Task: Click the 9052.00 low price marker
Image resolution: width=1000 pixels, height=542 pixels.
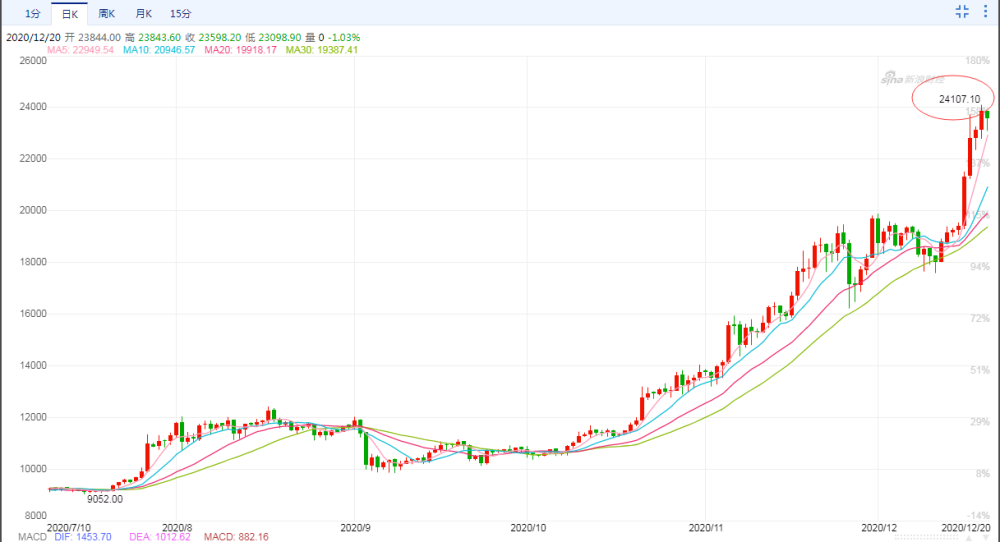Action: (x=105, y=499)
